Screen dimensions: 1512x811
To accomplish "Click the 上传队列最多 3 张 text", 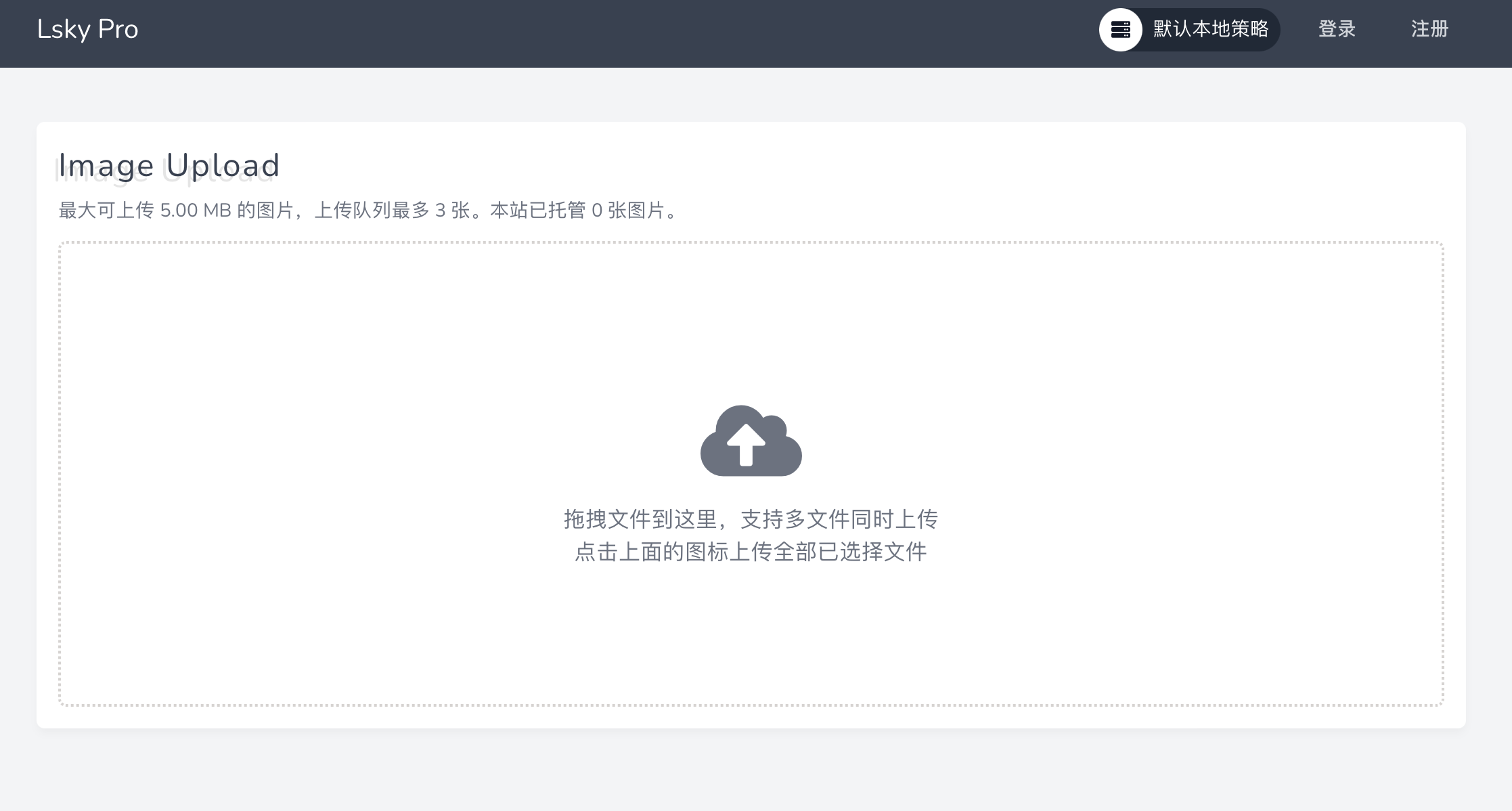I will pos(393,211).
